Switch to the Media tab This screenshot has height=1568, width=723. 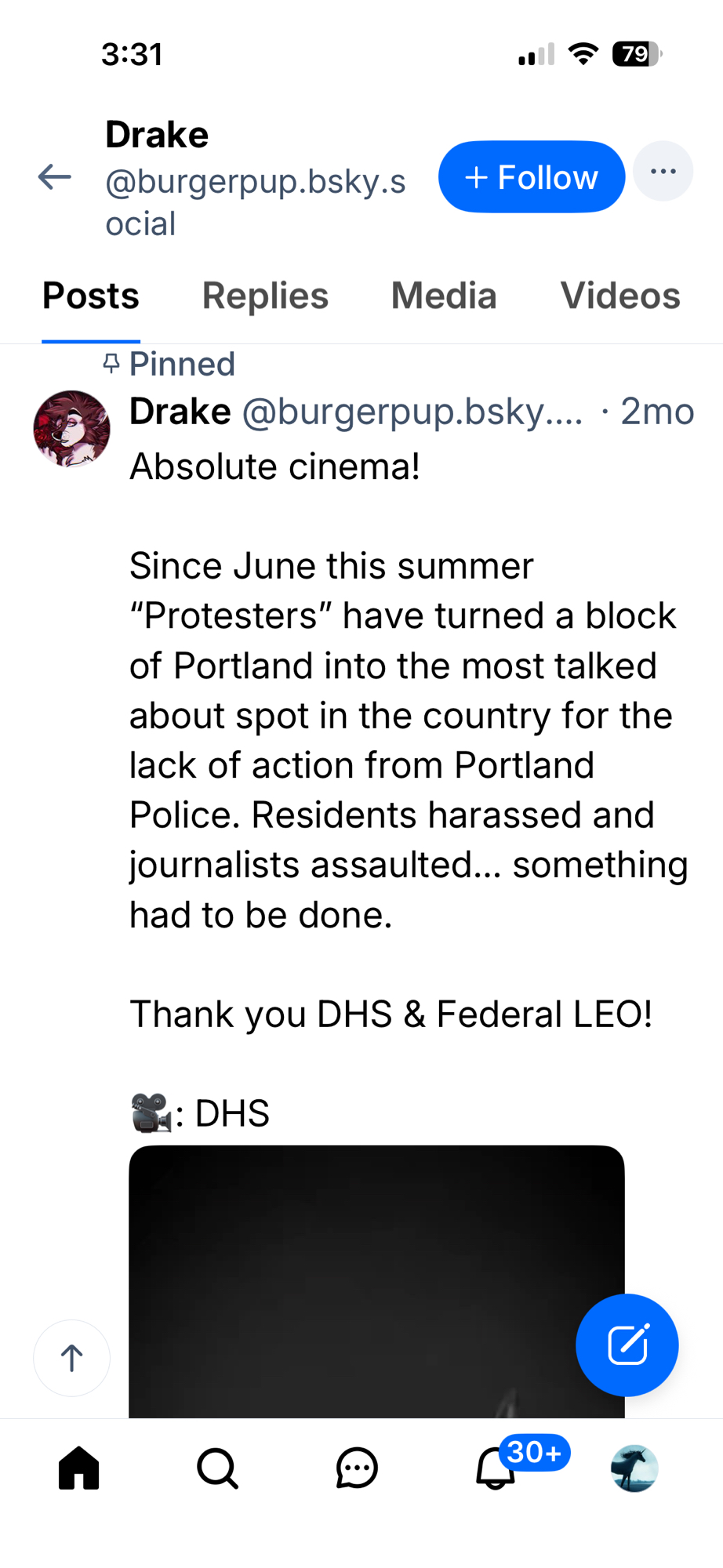coord(444,296)
